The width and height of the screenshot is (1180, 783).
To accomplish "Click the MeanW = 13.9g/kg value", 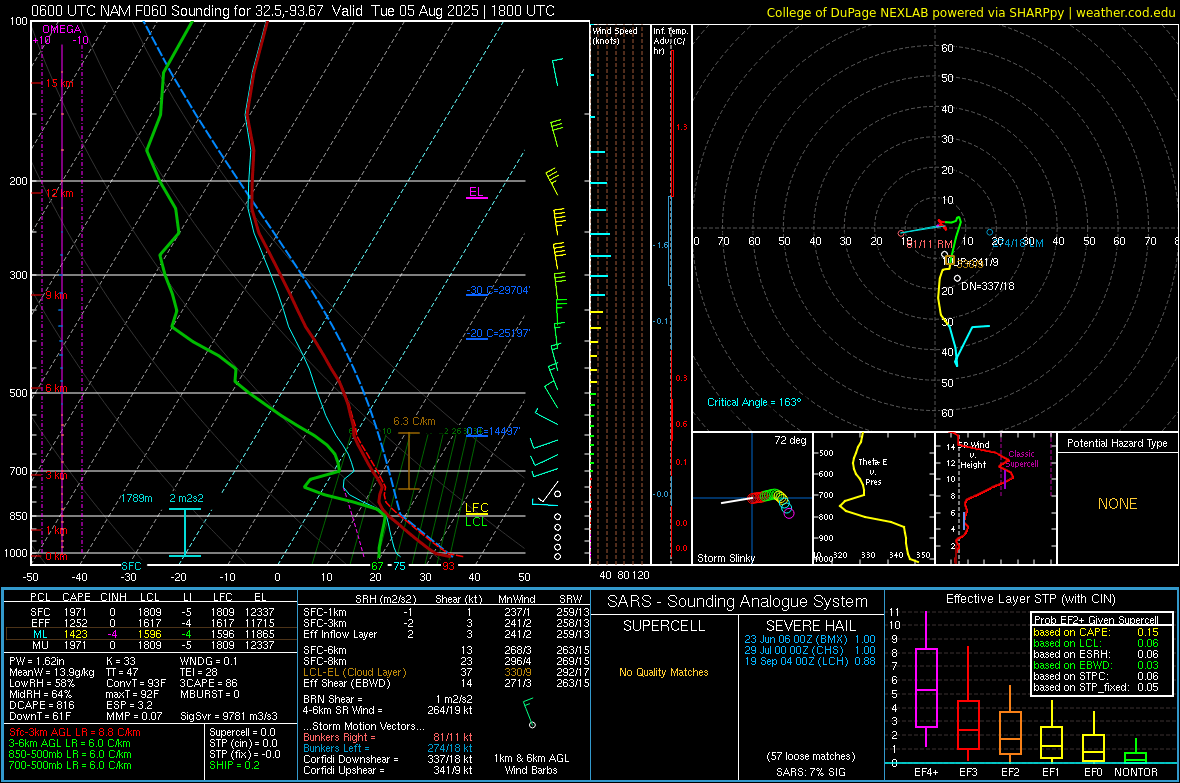I will pyautogui.click(x=52, y=672).
